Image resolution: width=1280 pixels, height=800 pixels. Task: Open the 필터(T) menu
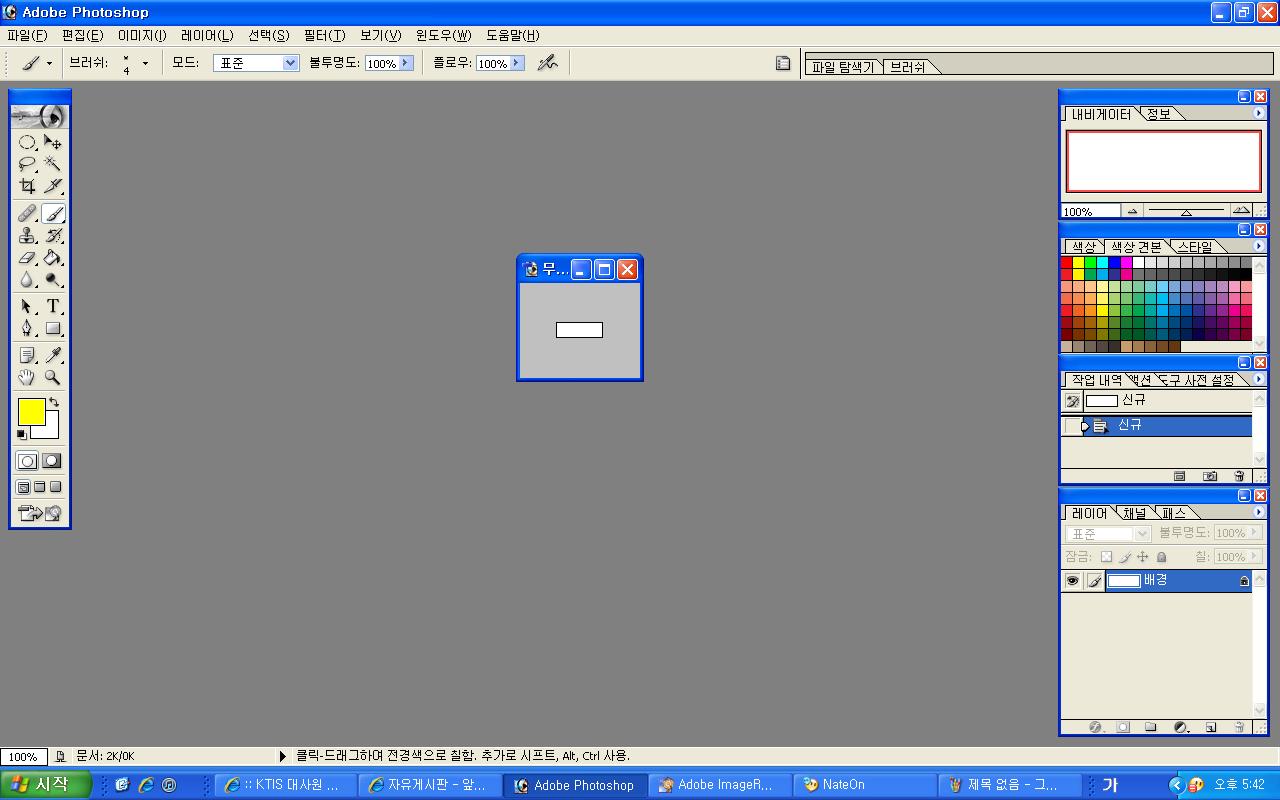coord(324,35)
